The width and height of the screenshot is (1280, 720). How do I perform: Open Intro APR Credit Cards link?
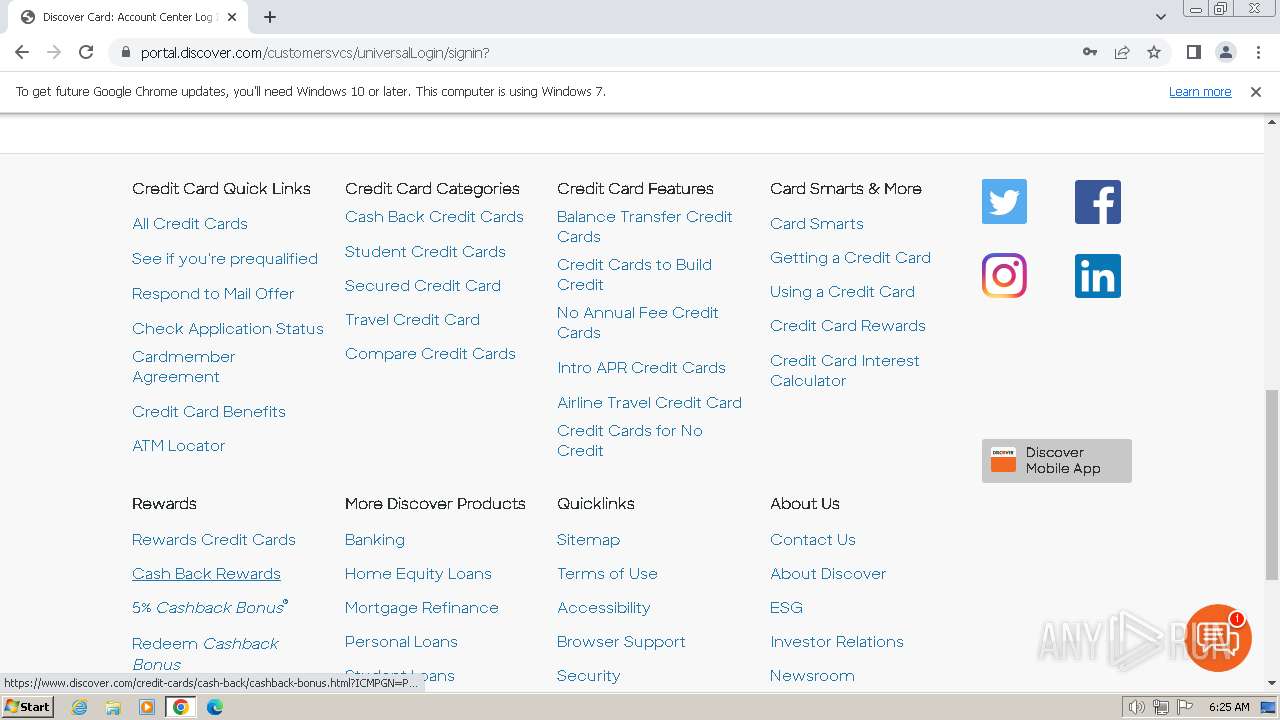click(x=641, y=368)
